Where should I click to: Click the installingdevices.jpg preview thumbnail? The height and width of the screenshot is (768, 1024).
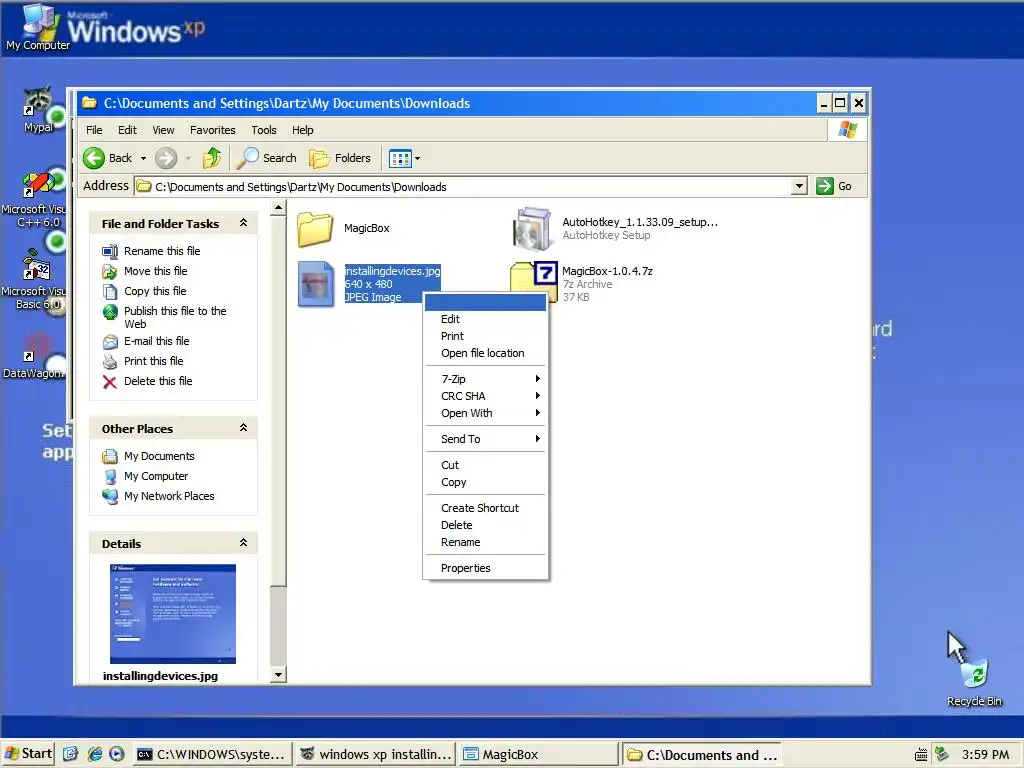[173, 614]
